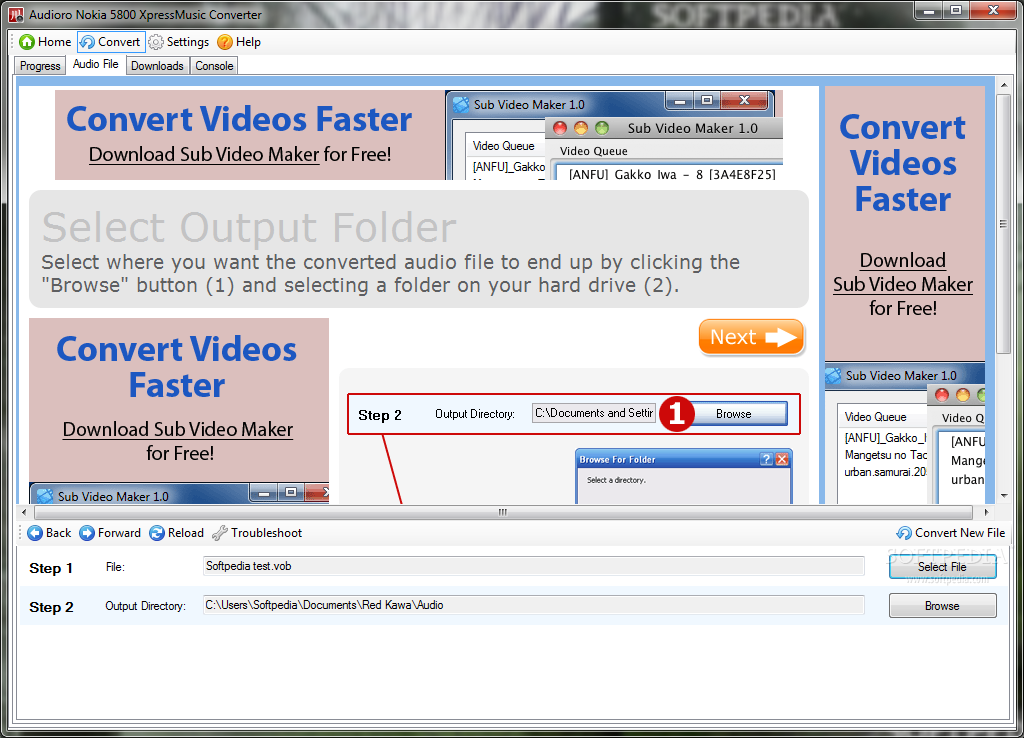Open the Convert toolbar item
Image resolution: width=1024 pixels, height=738 pixels.
click(110, 42)
